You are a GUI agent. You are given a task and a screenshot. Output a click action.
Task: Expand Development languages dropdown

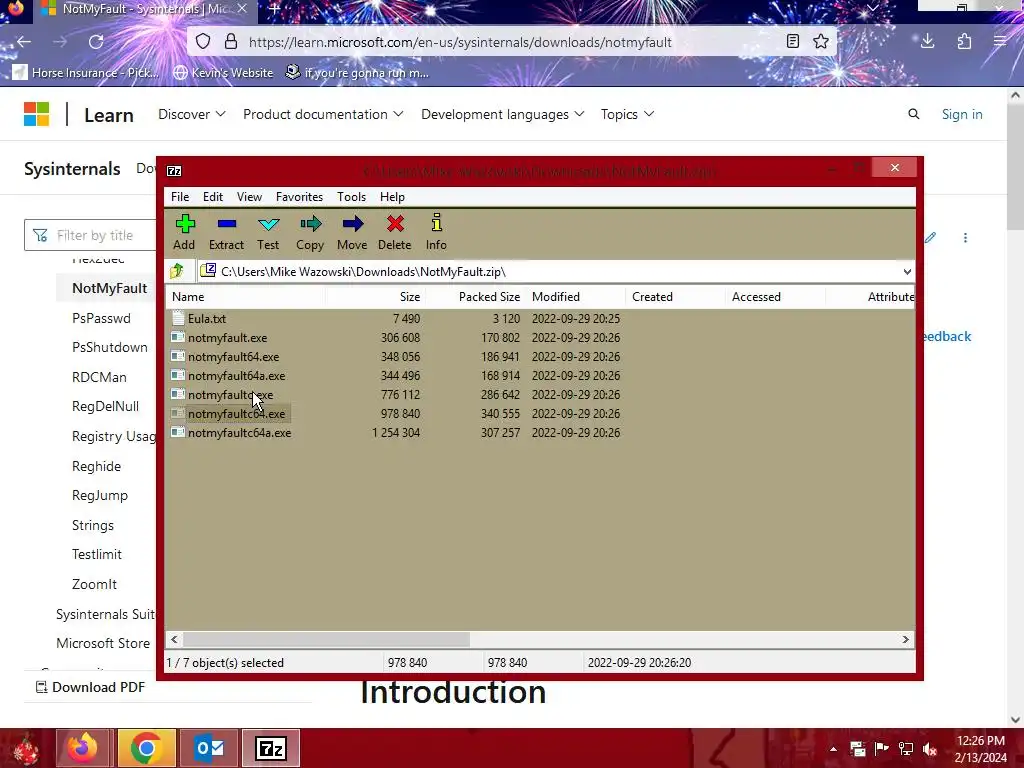(502, 114)
